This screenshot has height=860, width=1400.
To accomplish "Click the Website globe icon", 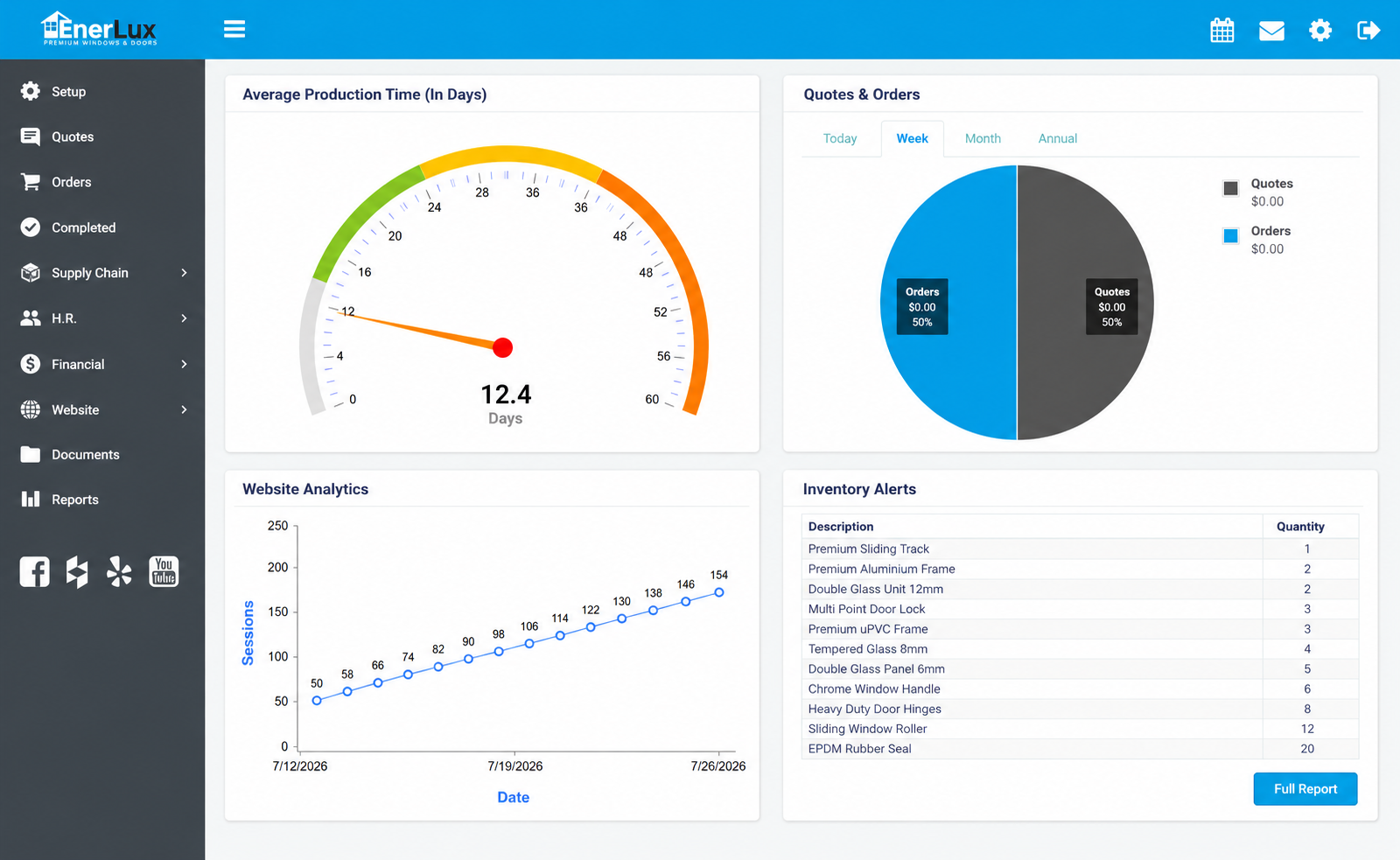I will (31, 409).
